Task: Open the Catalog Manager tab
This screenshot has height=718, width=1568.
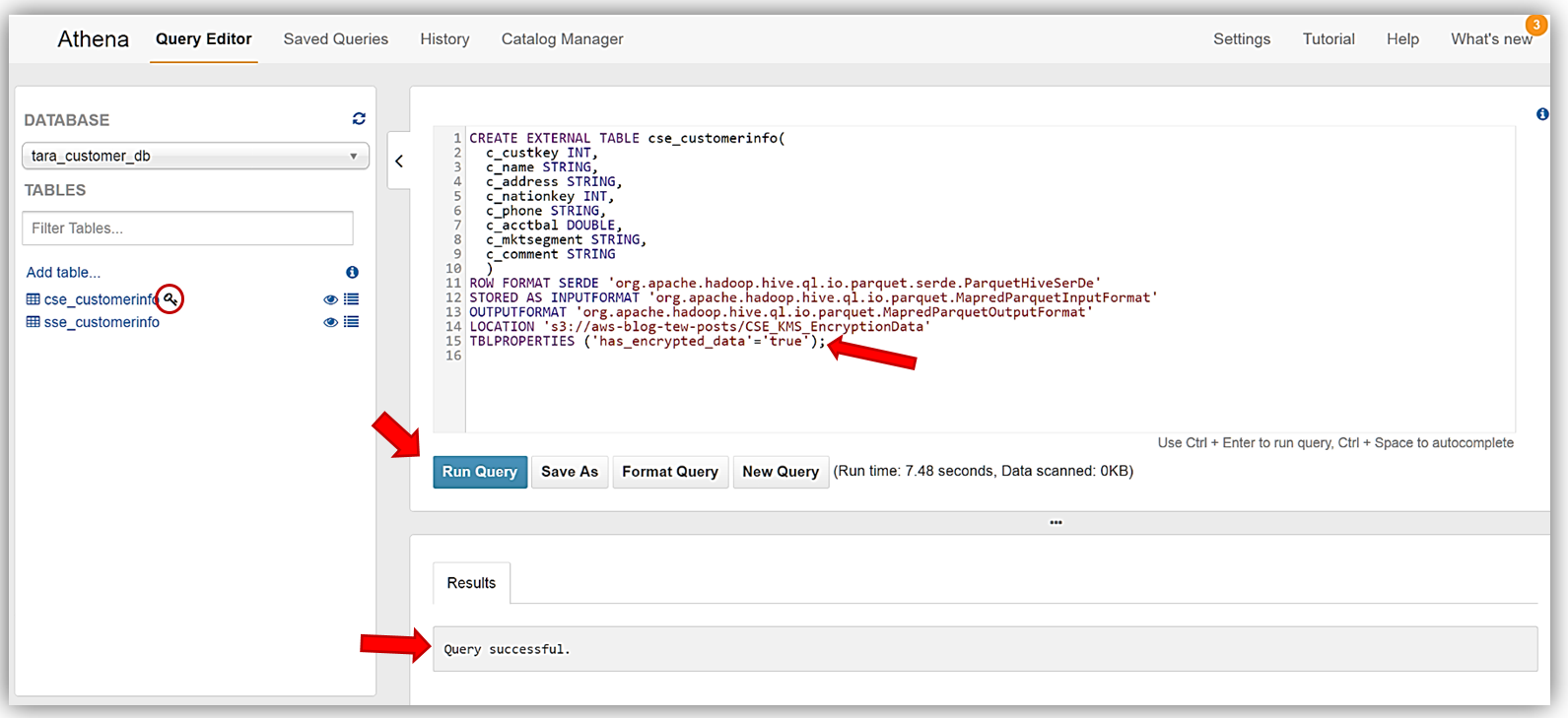Action: 562,39
